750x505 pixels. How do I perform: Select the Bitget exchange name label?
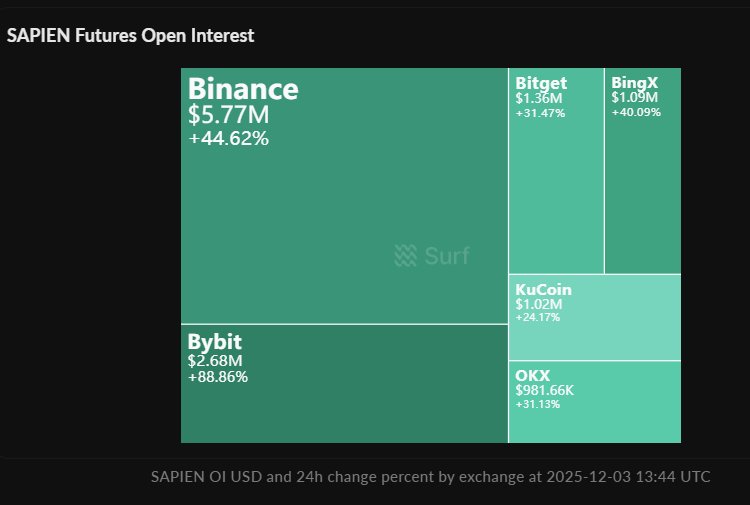point(541,83)
